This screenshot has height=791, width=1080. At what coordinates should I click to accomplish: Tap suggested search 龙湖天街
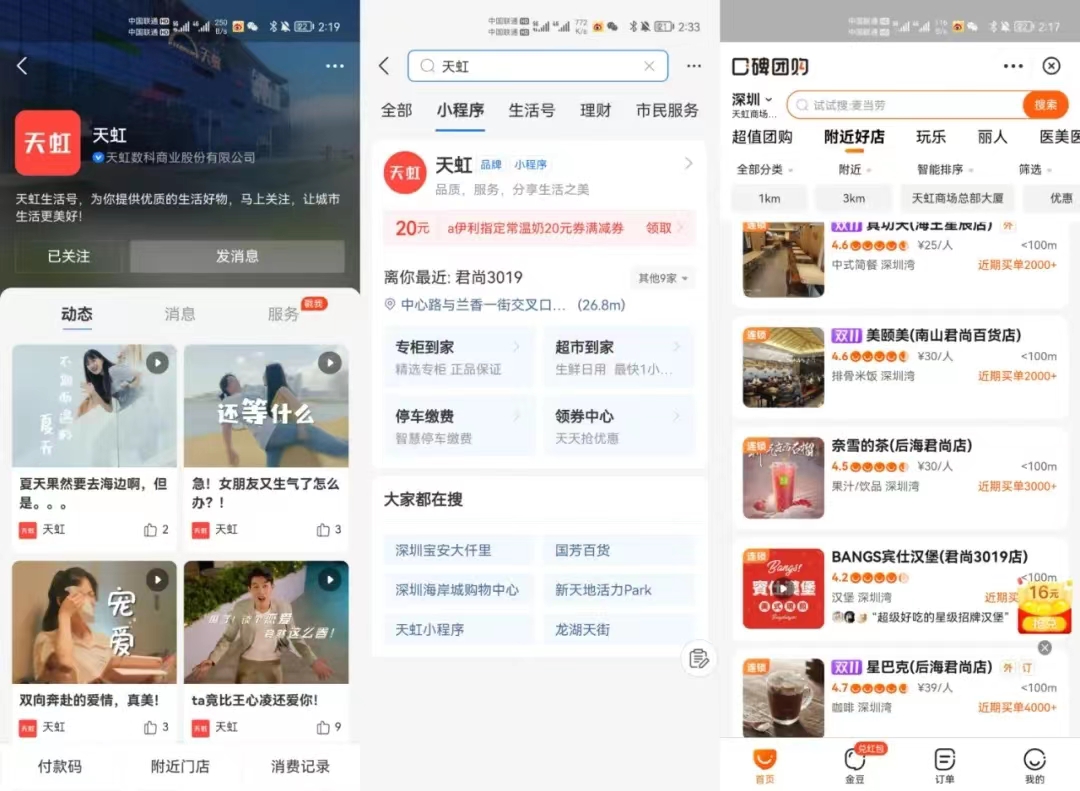pos(619,630)
